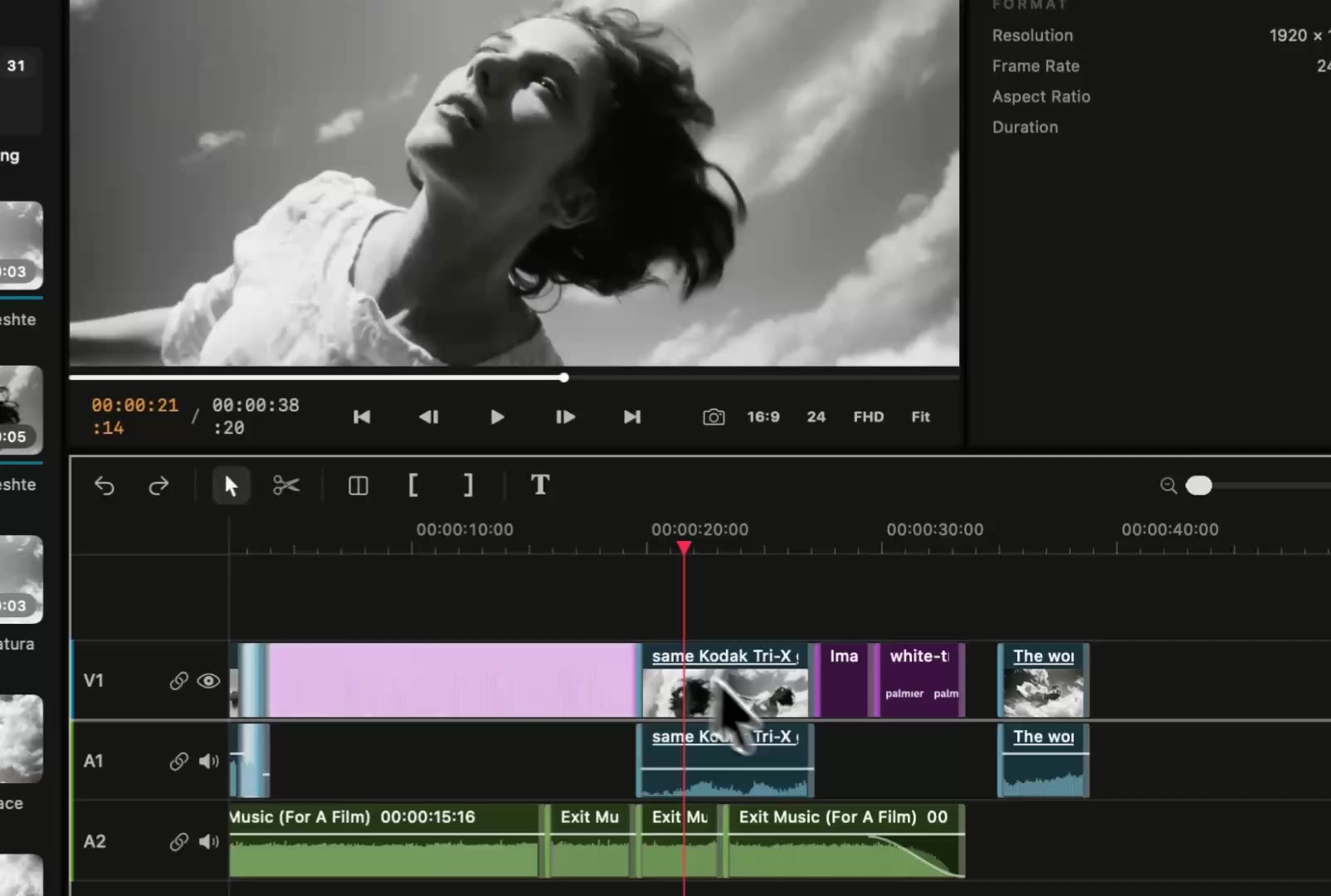Open the FHD resolution dropdown

coord(869,416)
